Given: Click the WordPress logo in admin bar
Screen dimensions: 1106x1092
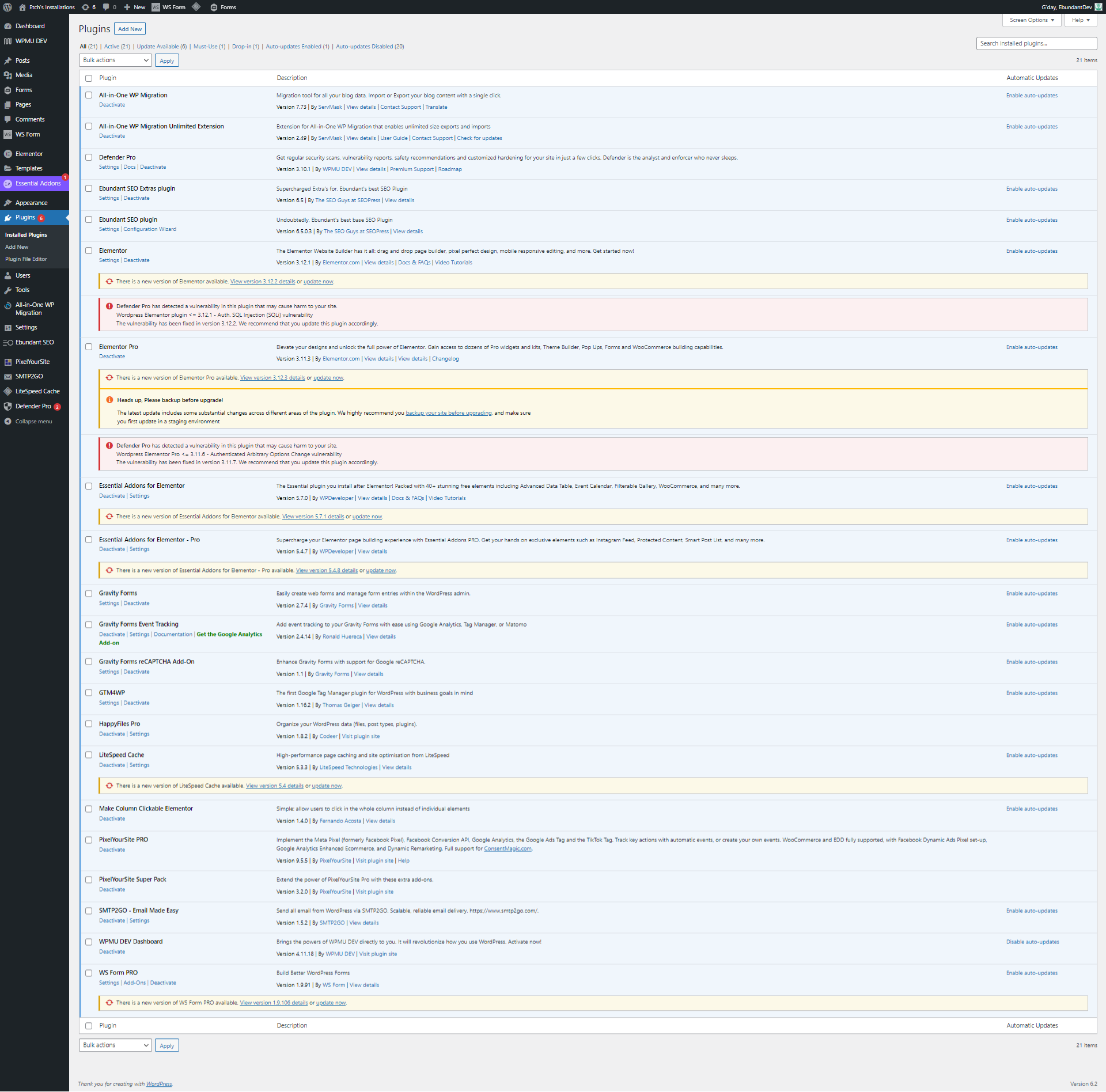Looking at the screenshot, I should [x=7, y=7].
